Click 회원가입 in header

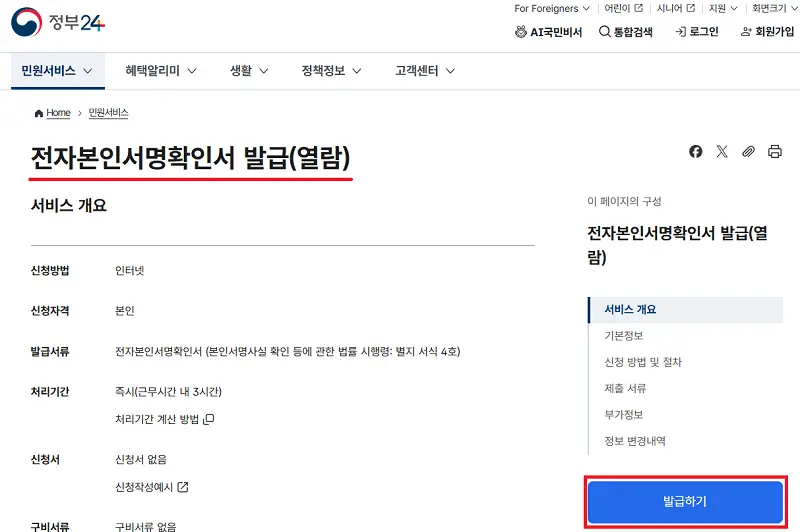767,32
